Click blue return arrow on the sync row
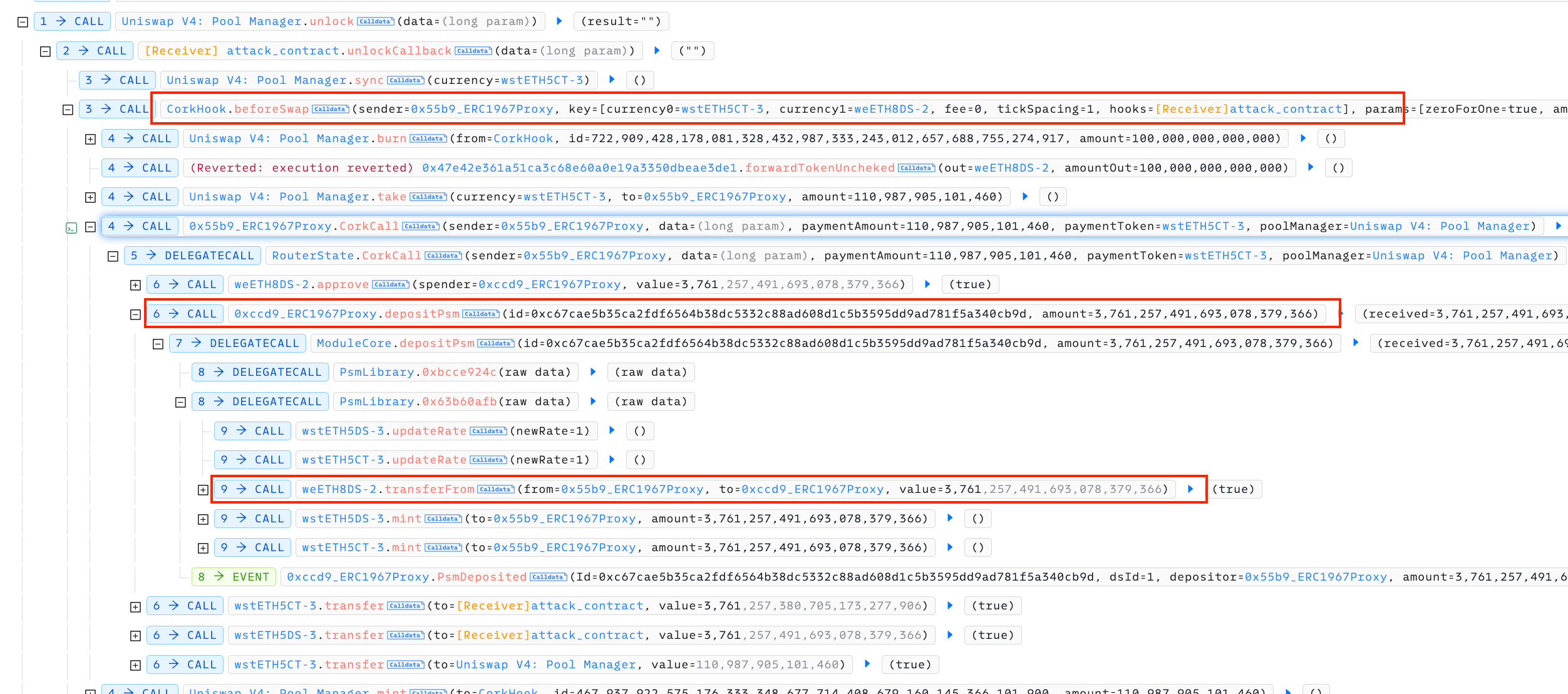The image size is (1568, 694). pyautogui.click(x=612, y=80)
